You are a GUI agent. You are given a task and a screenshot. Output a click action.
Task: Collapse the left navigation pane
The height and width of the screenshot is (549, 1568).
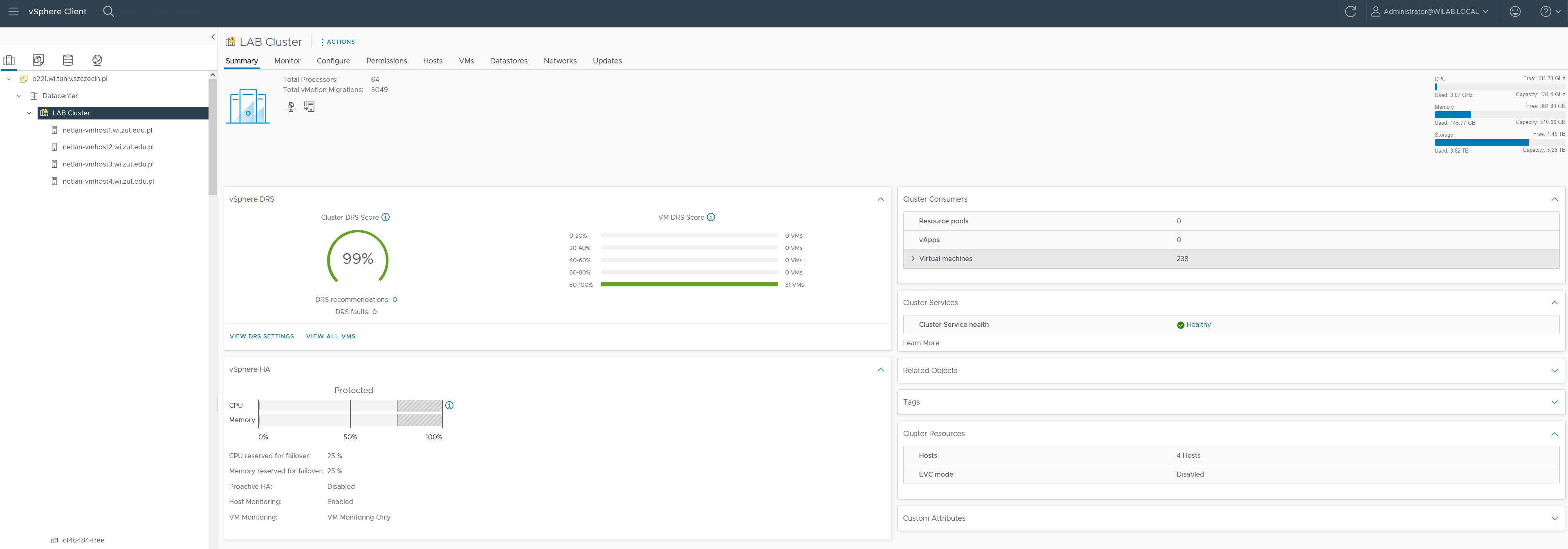coord(213,36)
